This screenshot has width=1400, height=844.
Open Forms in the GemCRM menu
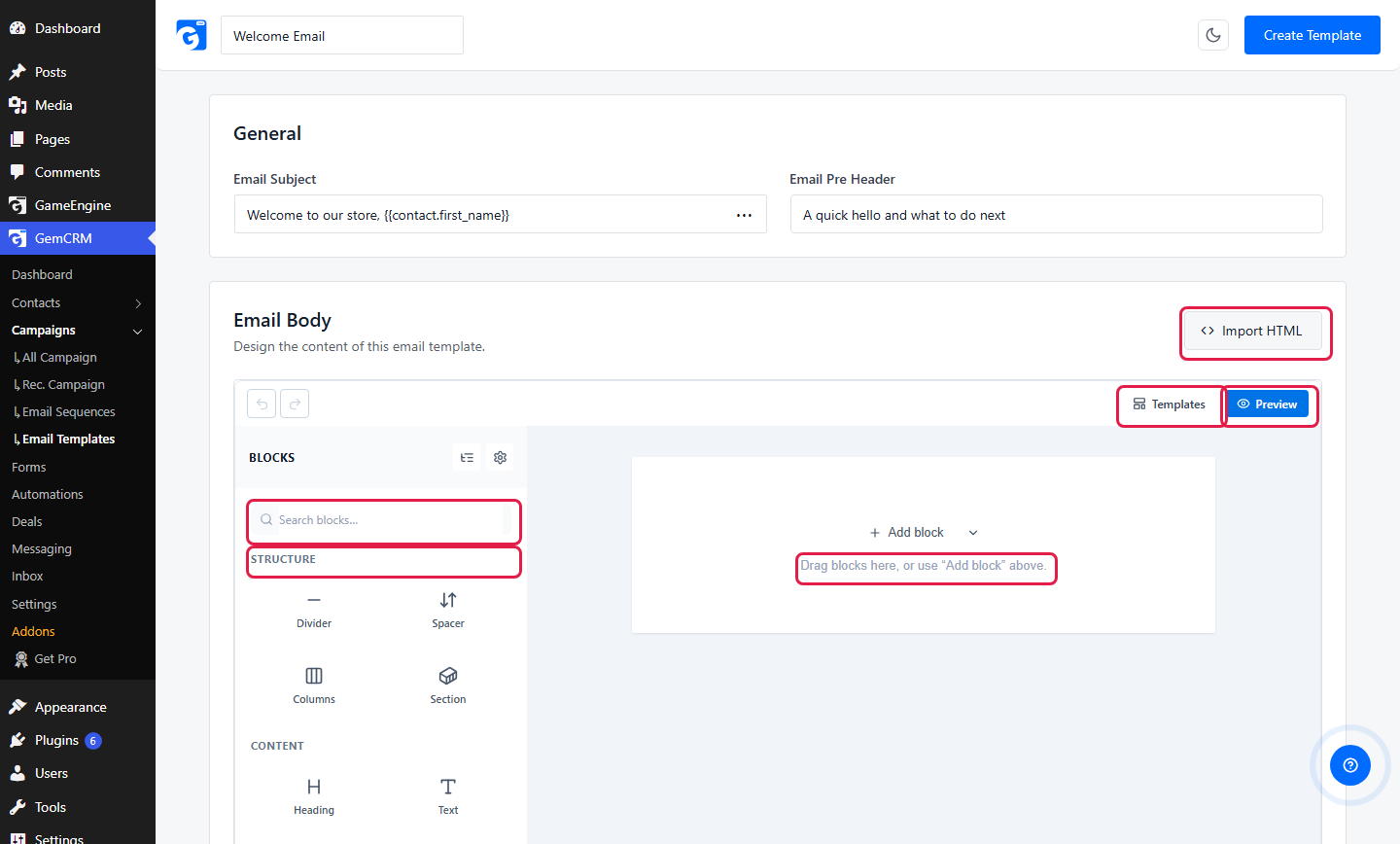(29, 467)
